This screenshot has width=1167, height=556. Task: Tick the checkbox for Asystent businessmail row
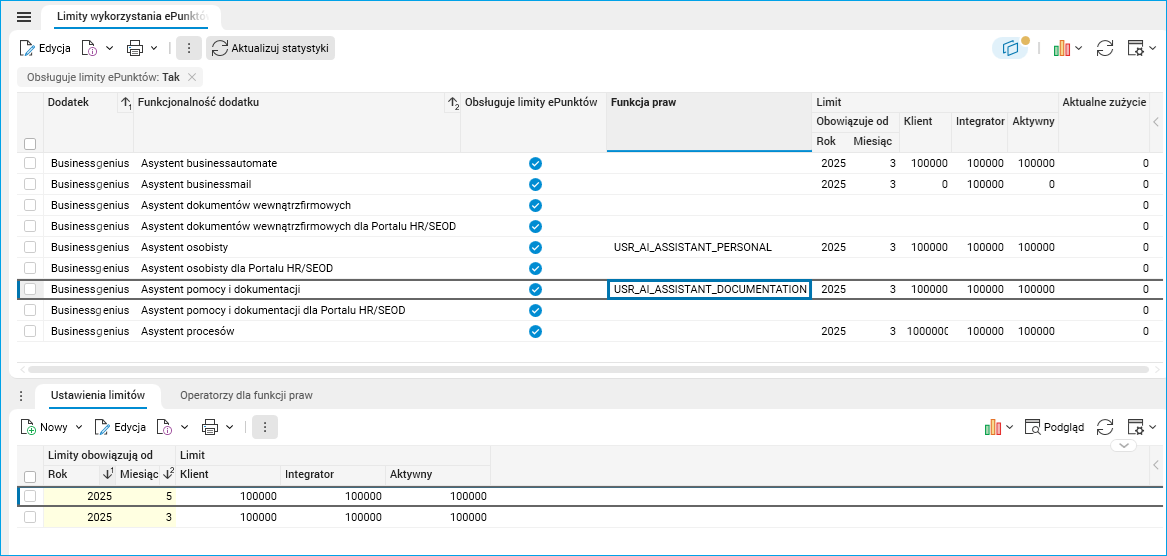click(x=30, y=184)
